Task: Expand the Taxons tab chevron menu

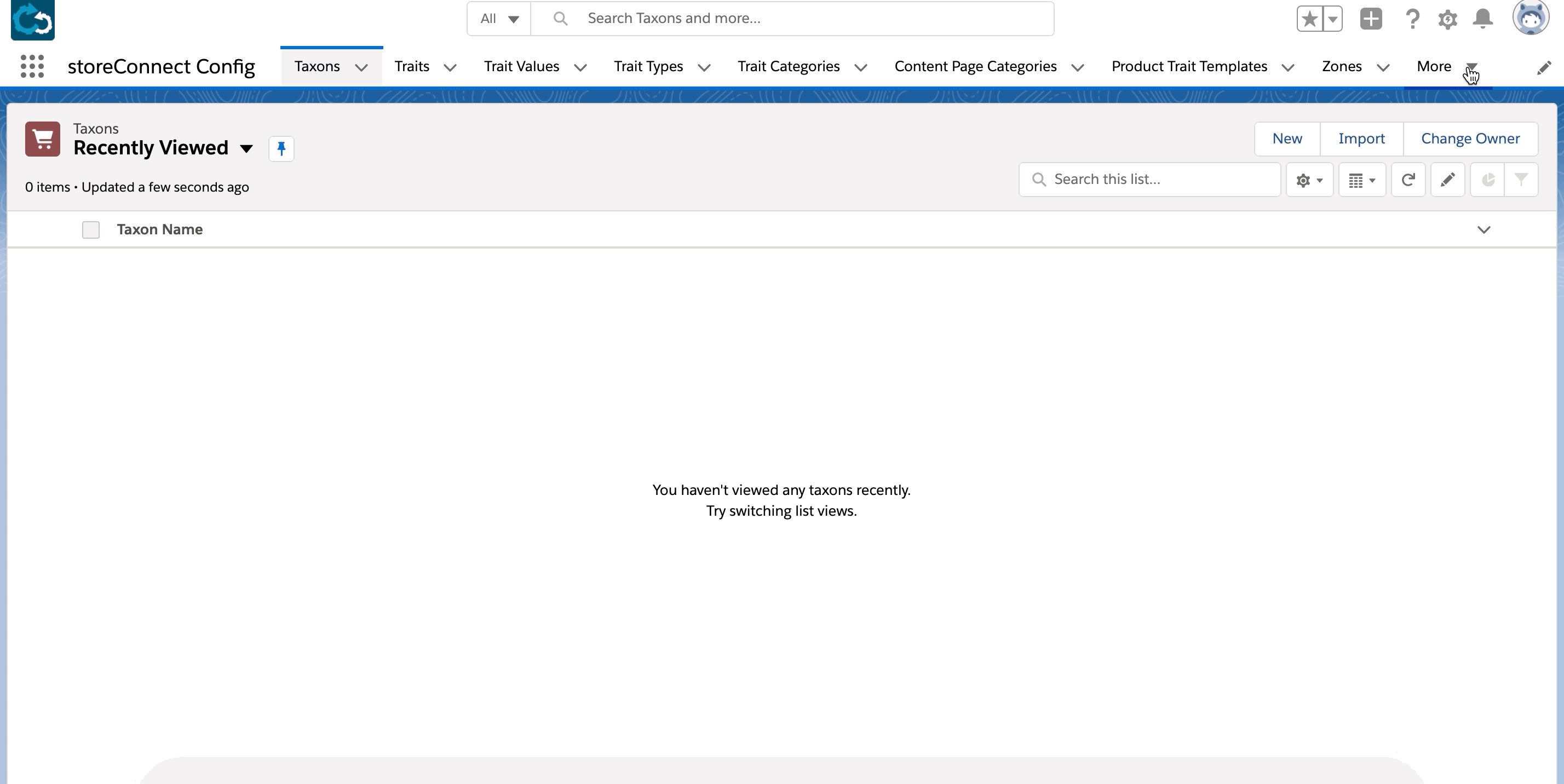Action: 361,67
